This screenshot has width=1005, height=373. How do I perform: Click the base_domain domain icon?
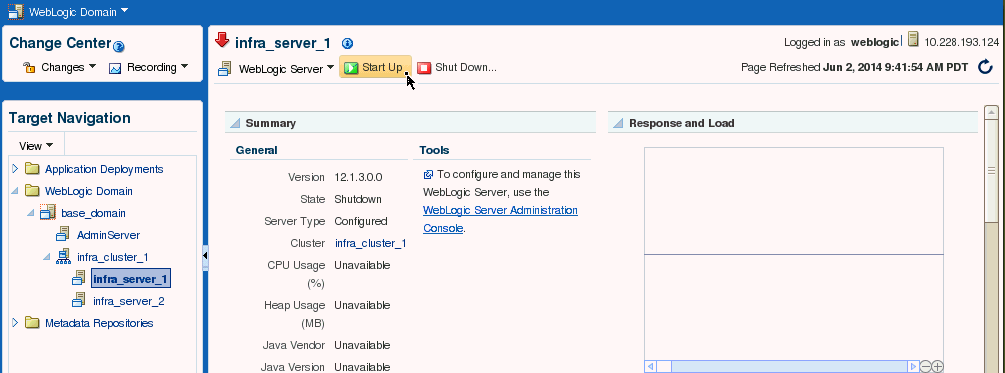pyautogui.click(x=48, y=212)
